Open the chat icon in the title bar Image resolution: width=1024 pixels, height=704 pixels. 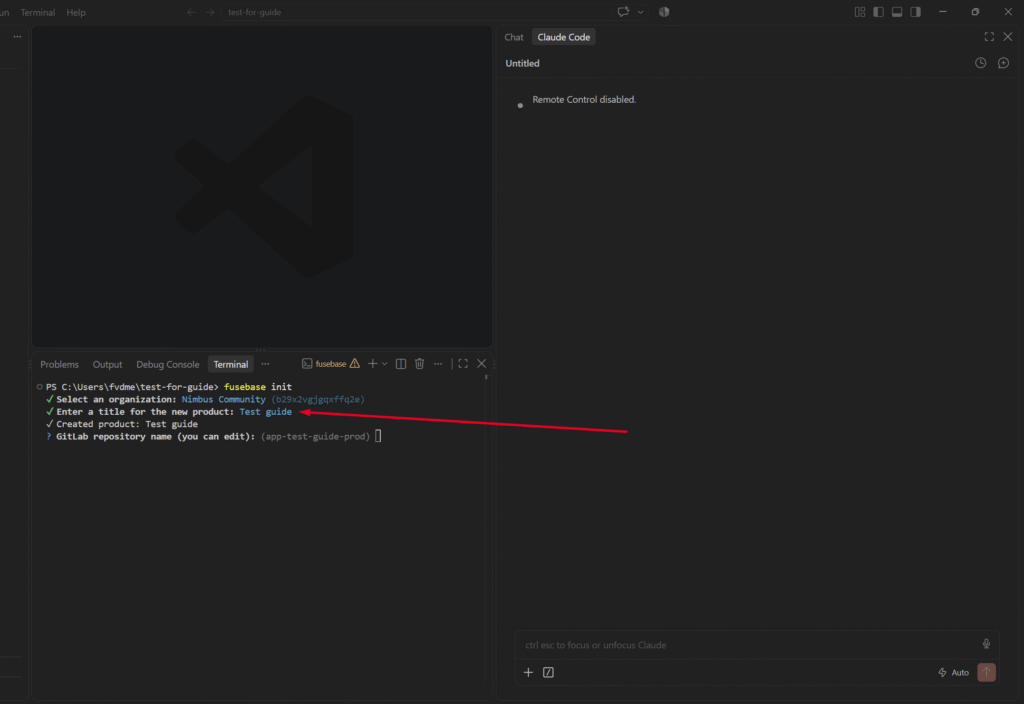coord(623,12)
